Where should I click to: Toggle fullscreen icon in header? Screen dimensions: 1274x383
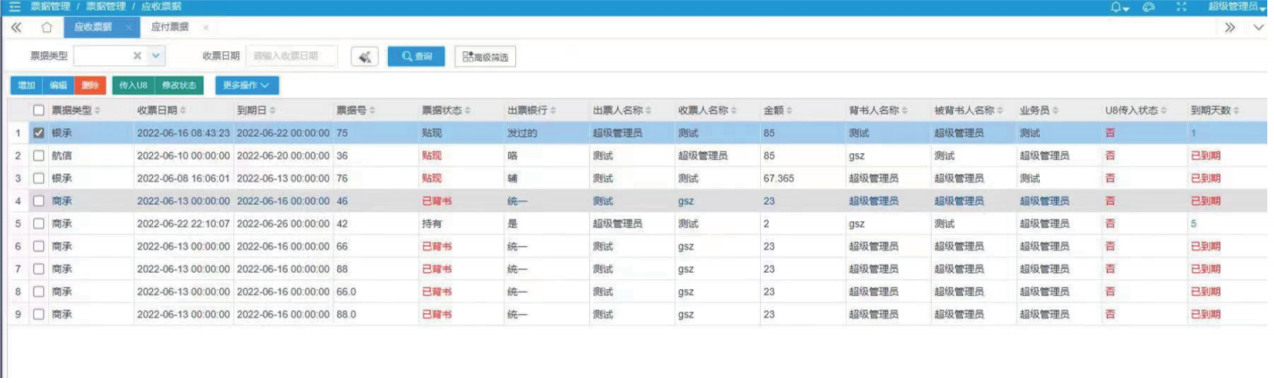coord(1181,7)
